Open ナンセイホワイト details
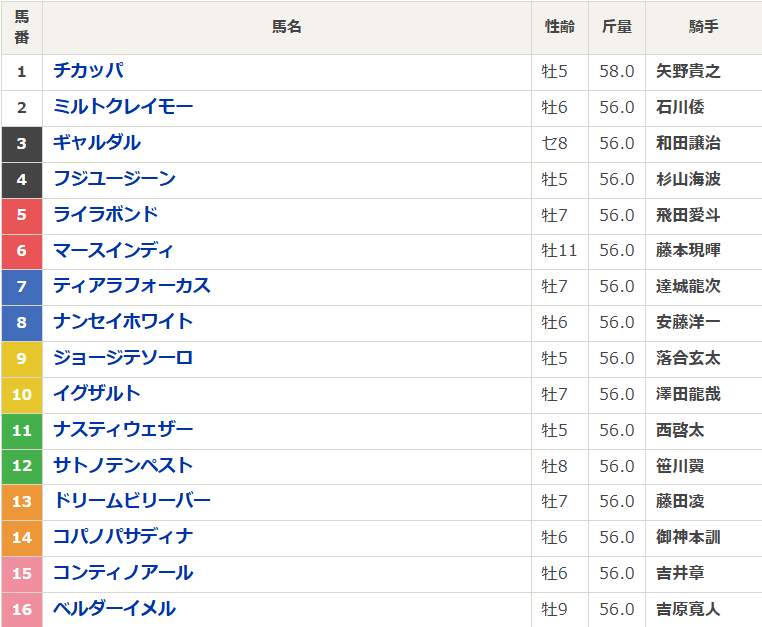The height and width of the screenshot is (627, 762). pyautogui.click(x=122, y=322)
